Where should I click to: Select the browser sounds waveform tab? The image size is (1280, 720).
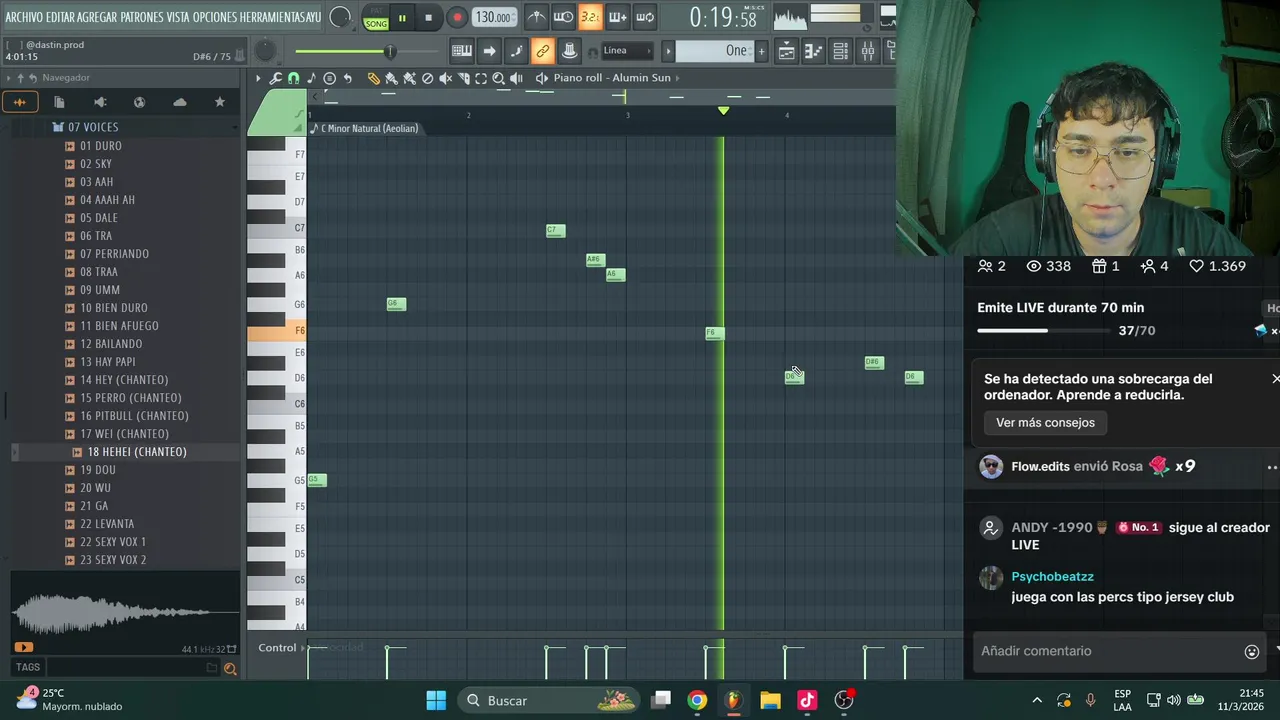coord(20,101)
